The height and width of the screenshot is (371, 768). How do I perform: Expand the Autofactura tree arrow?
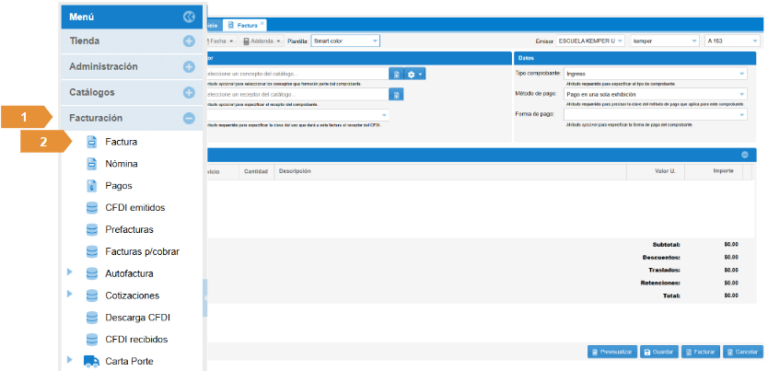[x=69, y=272]
